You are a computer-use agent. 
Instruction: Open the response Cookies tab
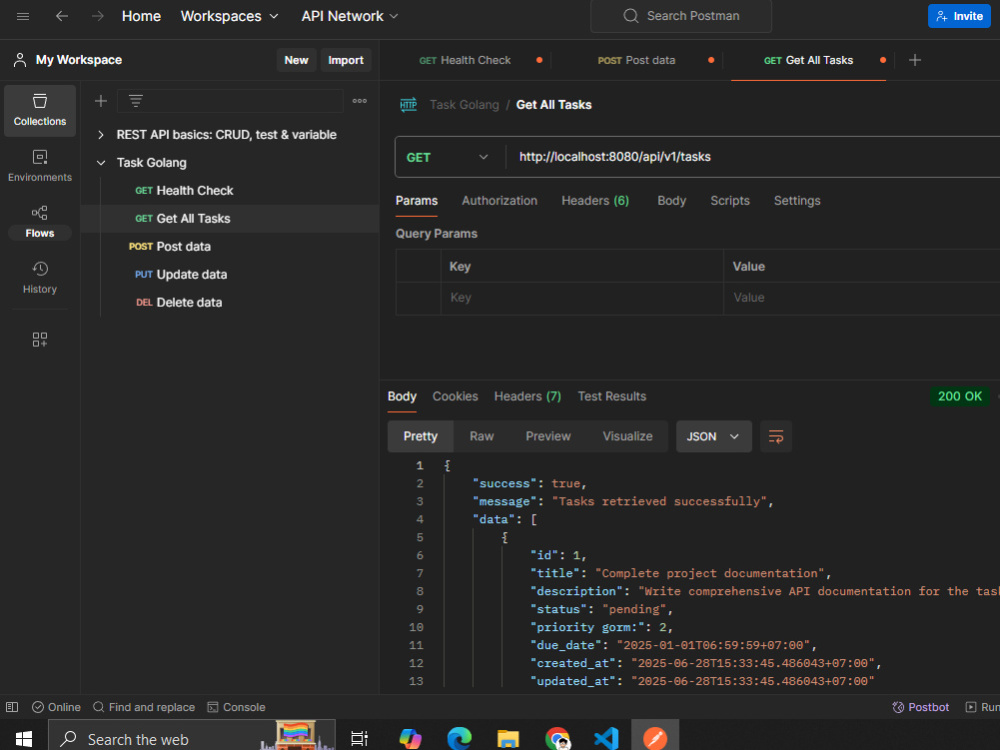[x=455, y=396]
